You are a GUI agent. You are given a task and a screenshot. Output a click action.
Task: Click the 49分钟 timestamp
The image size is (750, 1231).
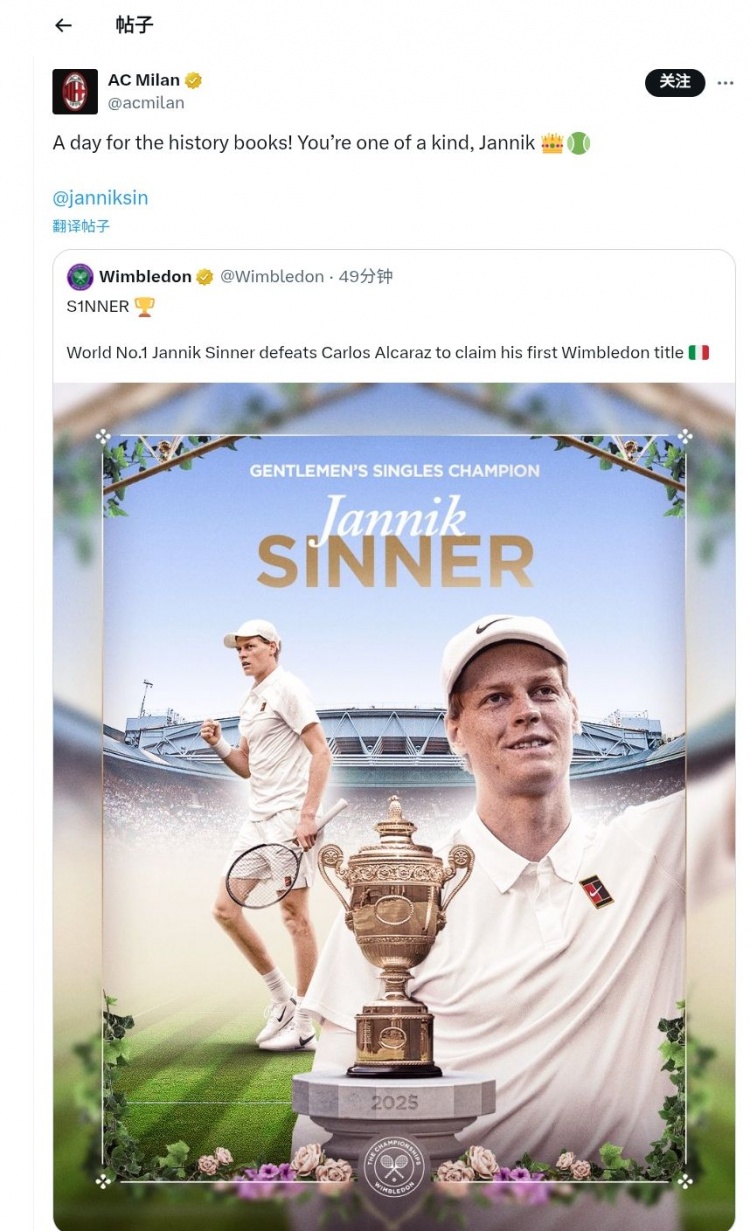365,277
